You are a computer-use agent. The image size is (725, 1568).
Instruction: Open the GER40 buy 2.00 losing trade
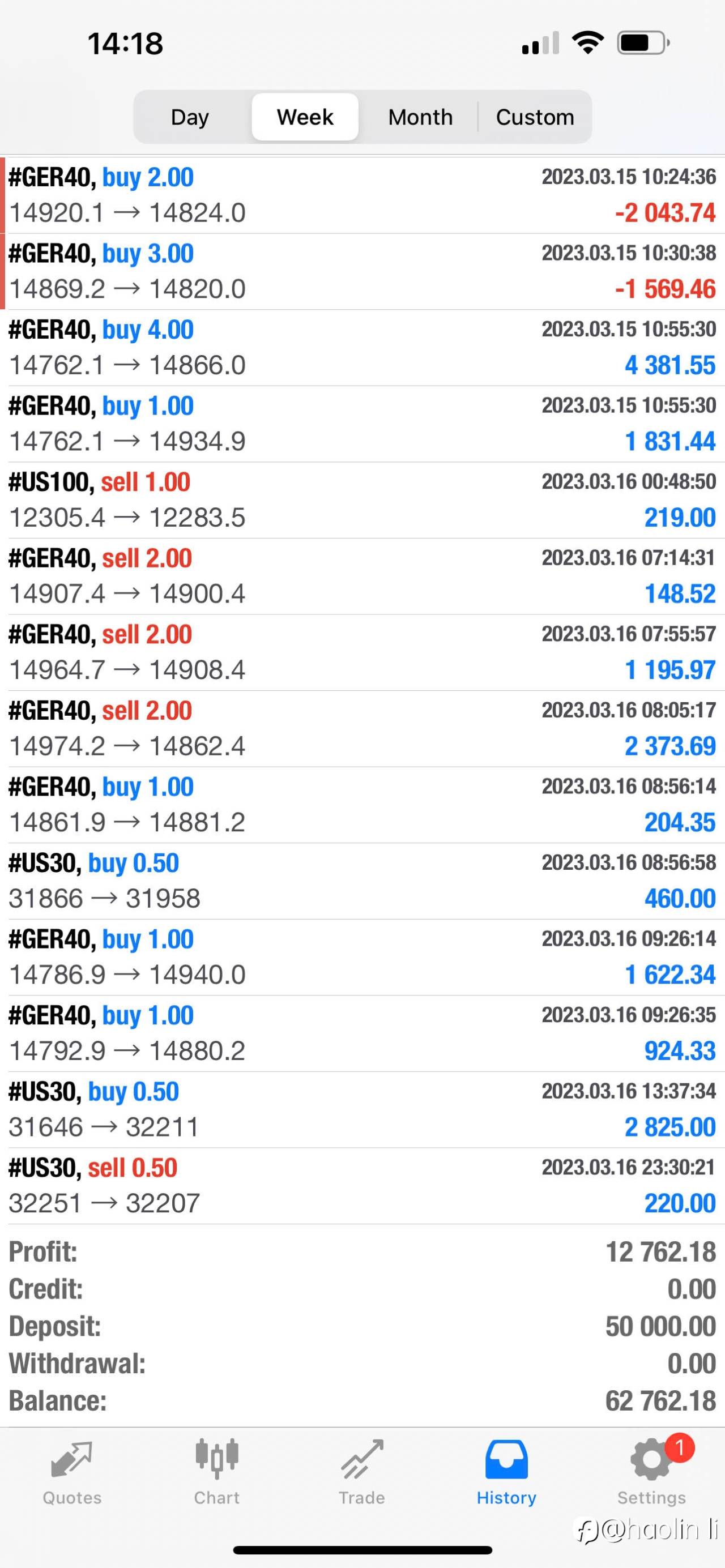[362, 195]
